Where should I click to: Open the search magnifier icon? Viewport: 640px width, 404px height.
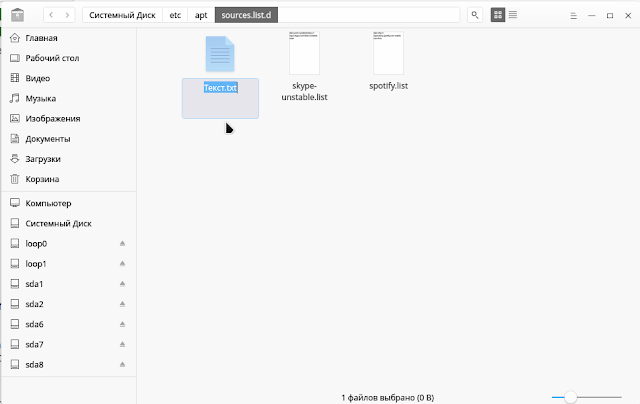pyautogui.click(x=475, y=15)
